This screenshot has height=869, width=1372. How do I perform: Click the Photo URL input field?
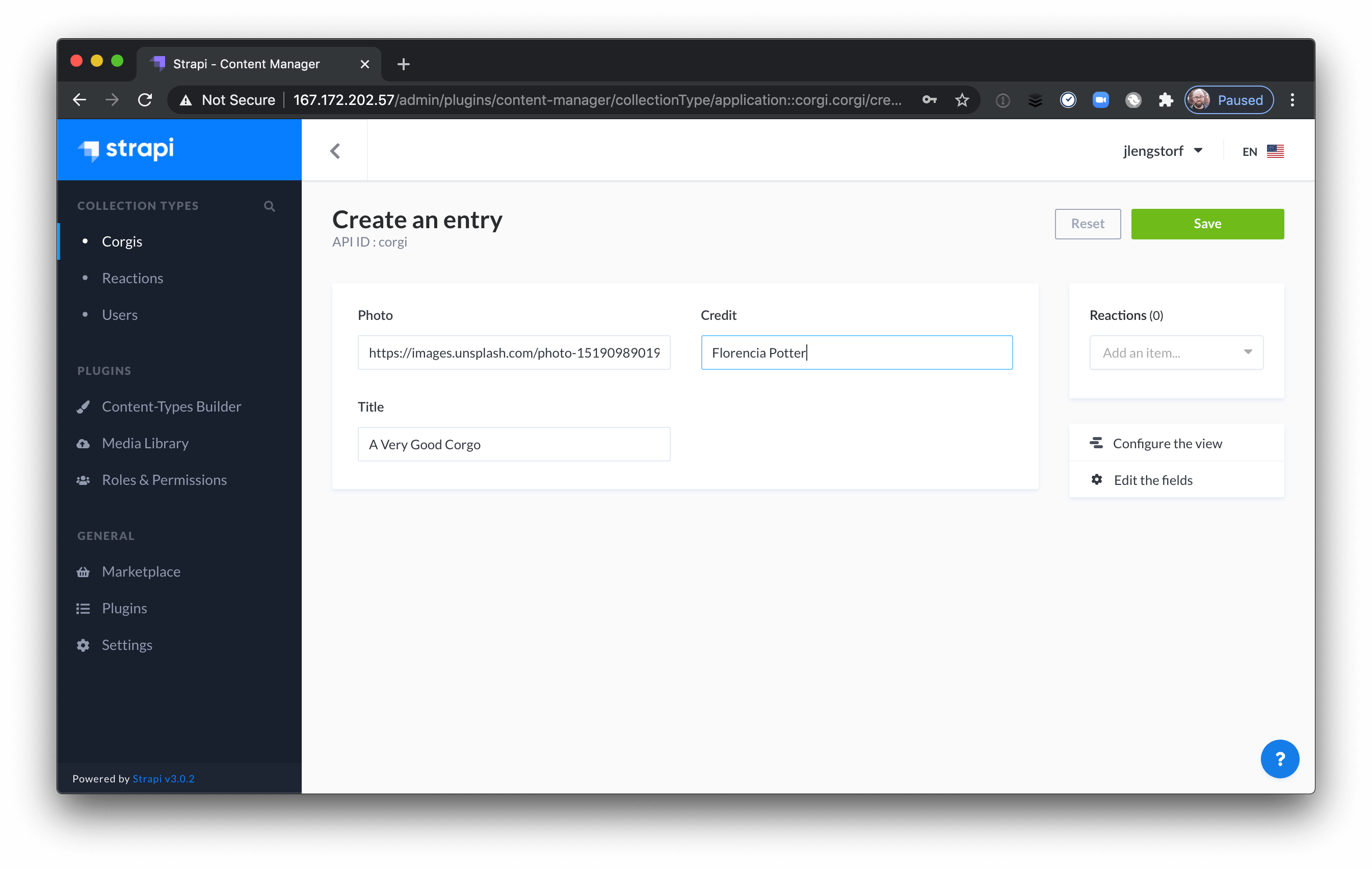point(514,352)
